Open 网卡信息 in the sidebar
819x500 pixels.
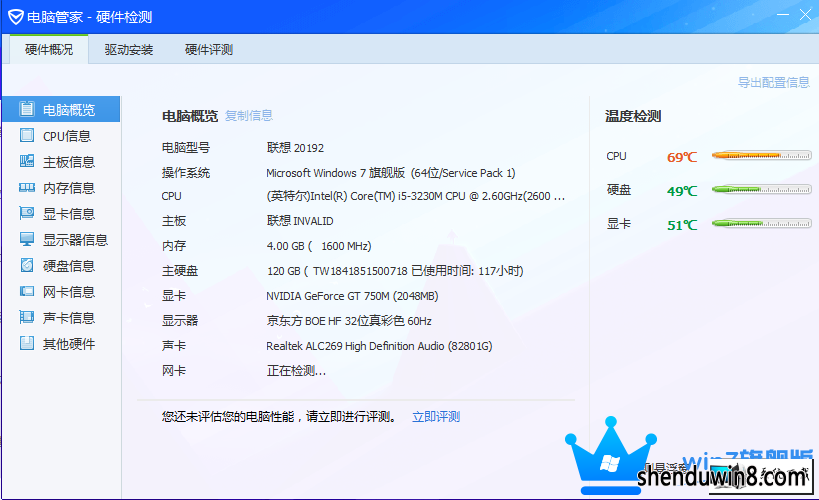coord(61,292)
